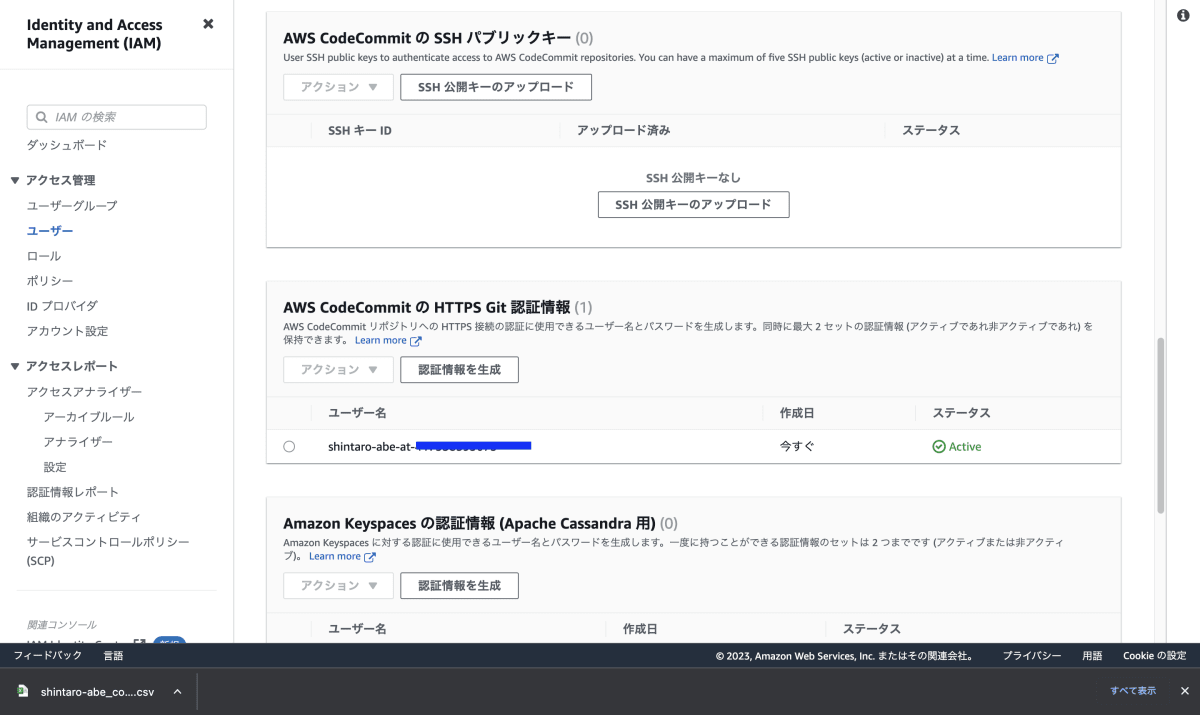
Task: Open サービスコントロールポリシー (SCP)
Action: [x=108, y=551]
